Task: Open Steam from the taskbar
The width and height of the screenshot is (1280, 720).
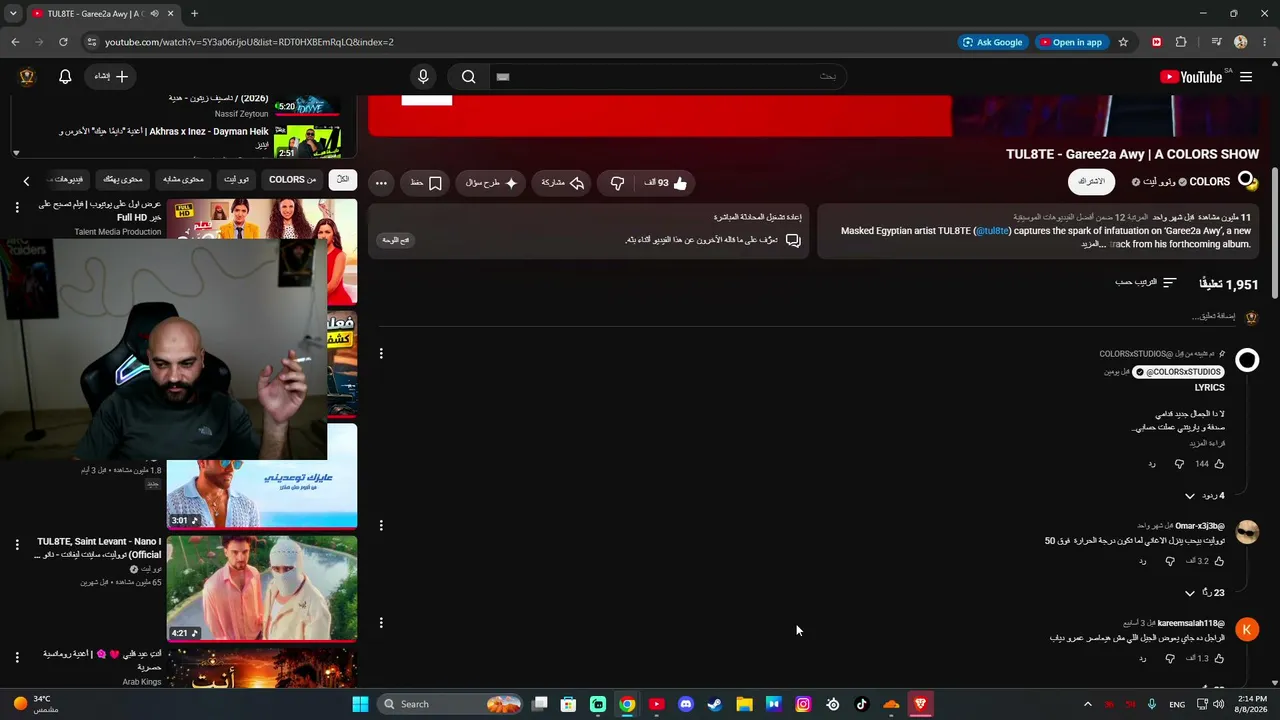Action: tap(714, 704)
